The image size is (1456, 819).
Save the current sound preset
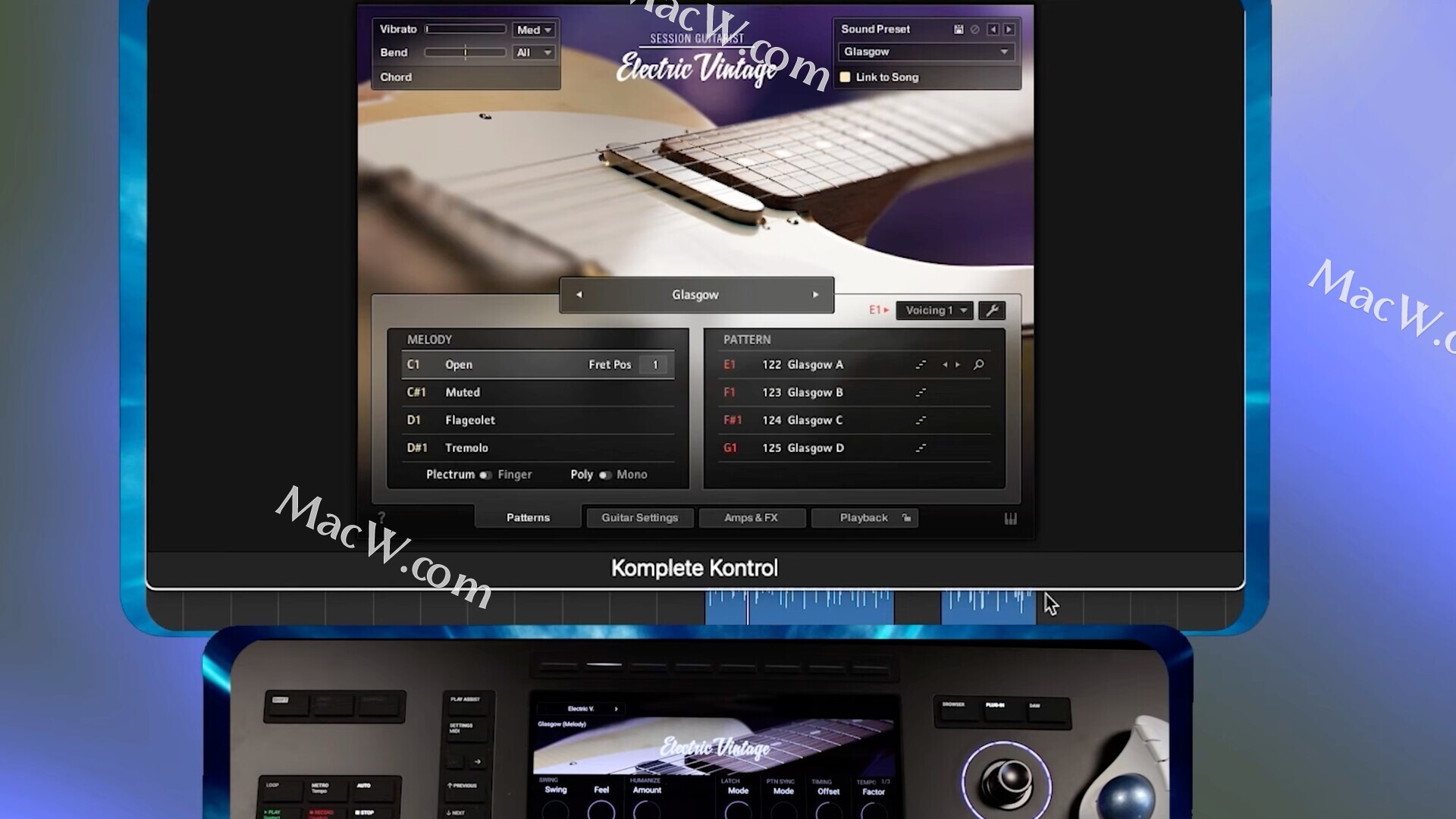[x=959, y=30]
